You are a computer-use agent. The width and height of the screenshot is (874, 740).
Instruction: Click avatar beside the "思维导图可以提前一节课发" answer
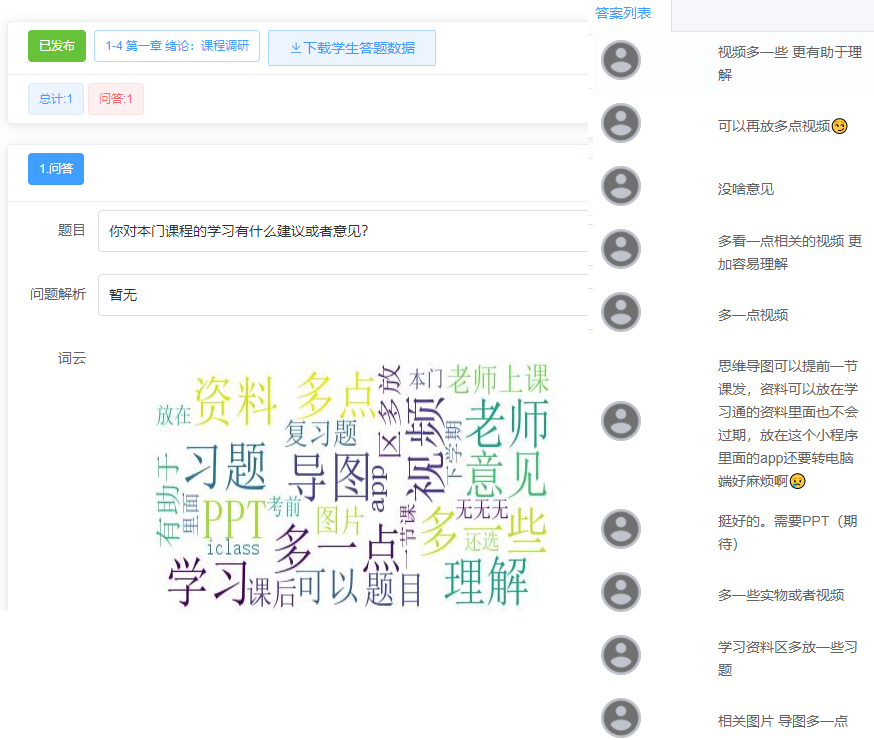(x=621, y=421)
